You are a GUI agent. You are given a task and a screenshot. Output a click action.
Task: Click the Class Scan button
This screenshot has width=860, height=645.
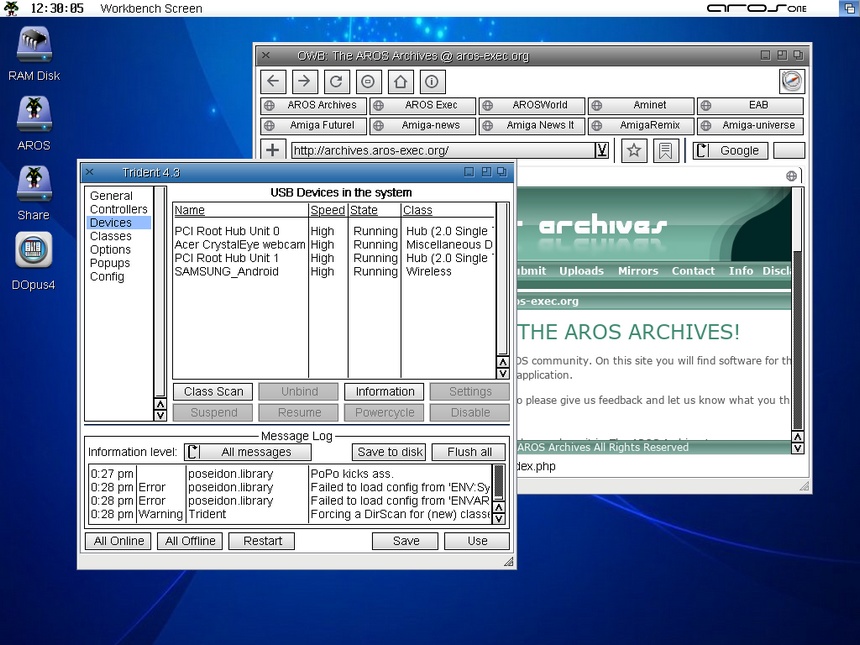[x=213, y=391]
